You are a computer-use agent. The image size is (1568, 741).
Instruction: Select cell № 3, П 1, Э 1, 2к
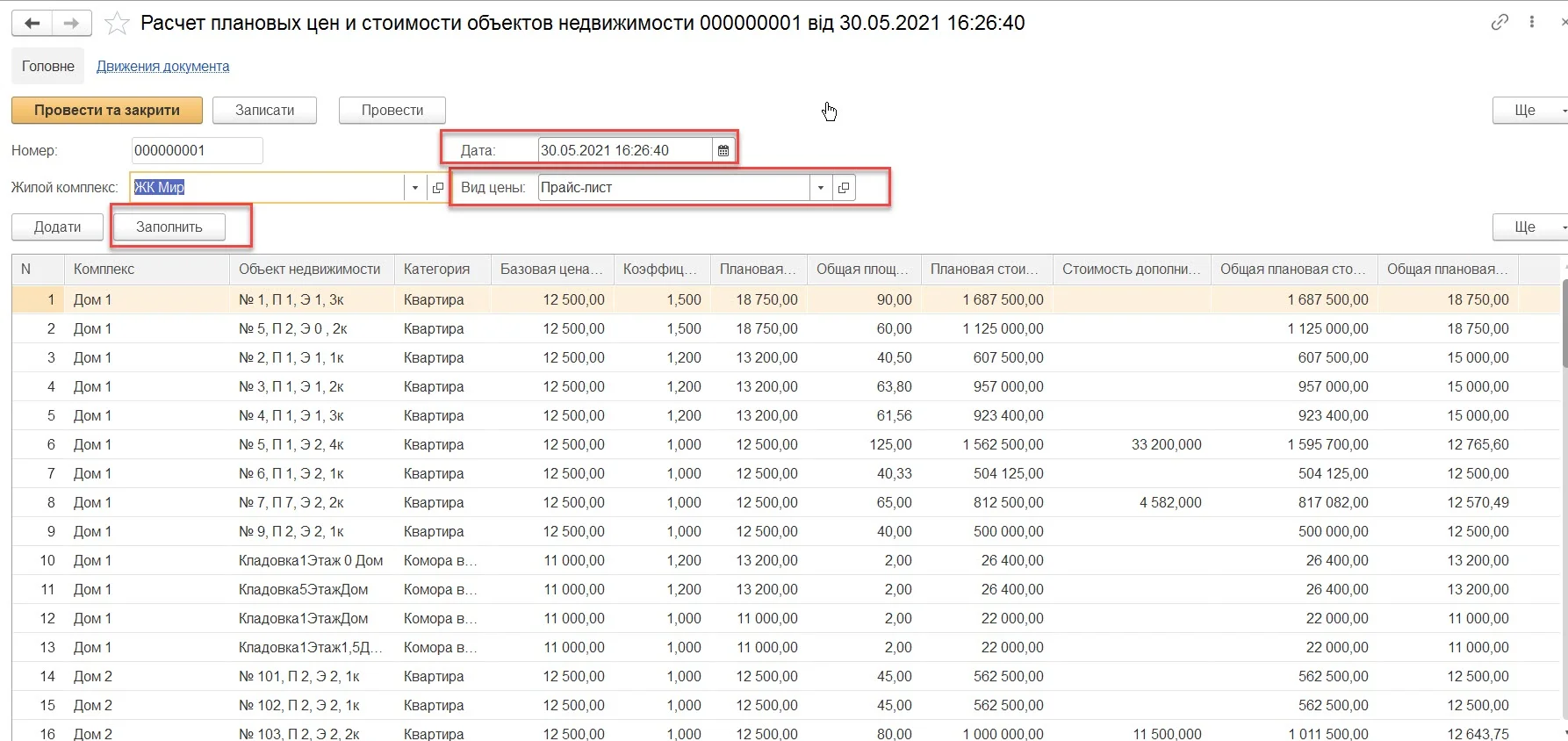tap(312, 386)
